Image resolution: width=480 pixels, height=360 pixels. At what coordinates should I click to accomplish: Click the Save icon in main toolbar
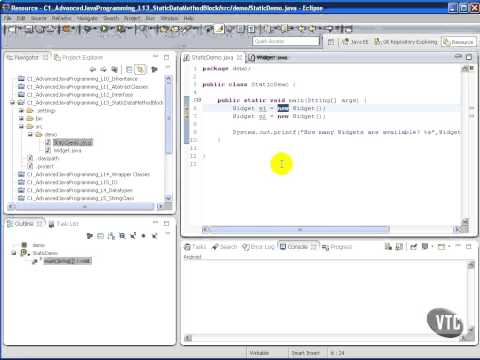point(29,29)
